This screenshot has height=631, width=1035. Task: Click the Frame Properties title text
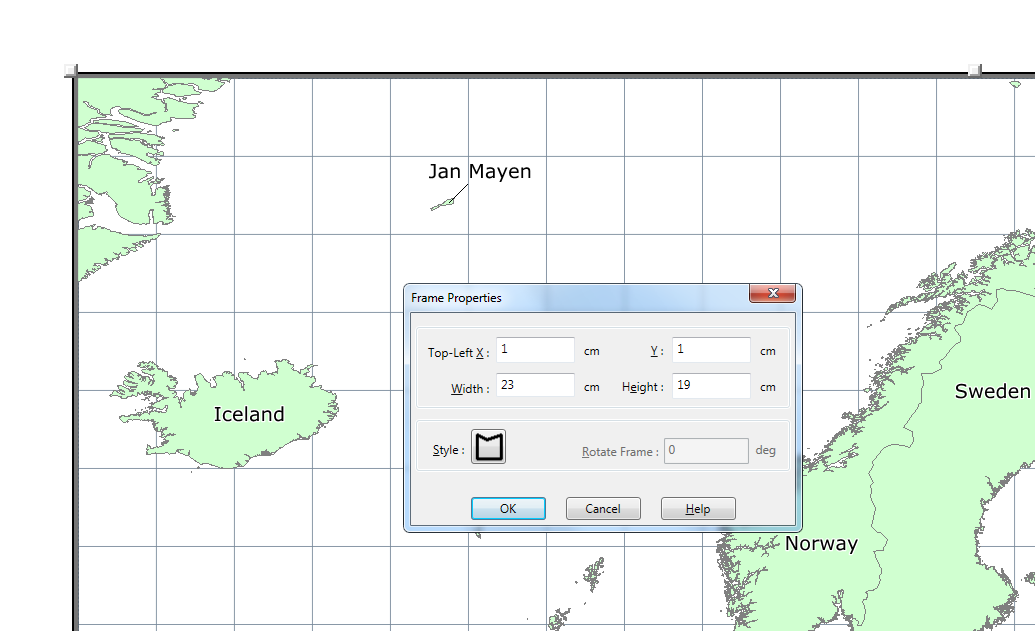click(x=456, y=298)
